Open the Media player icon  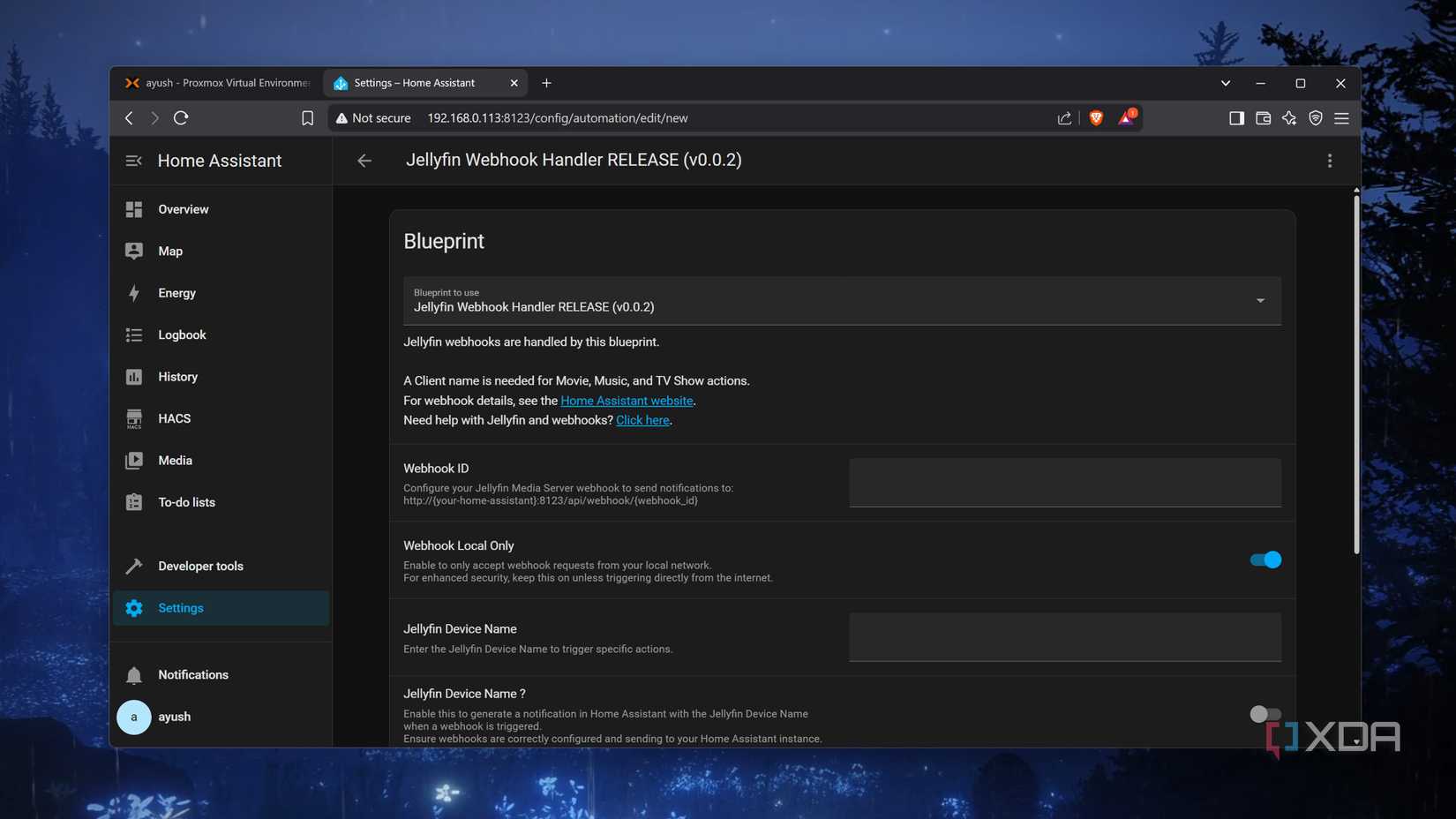pyautogui.click(x=133, y=461)
